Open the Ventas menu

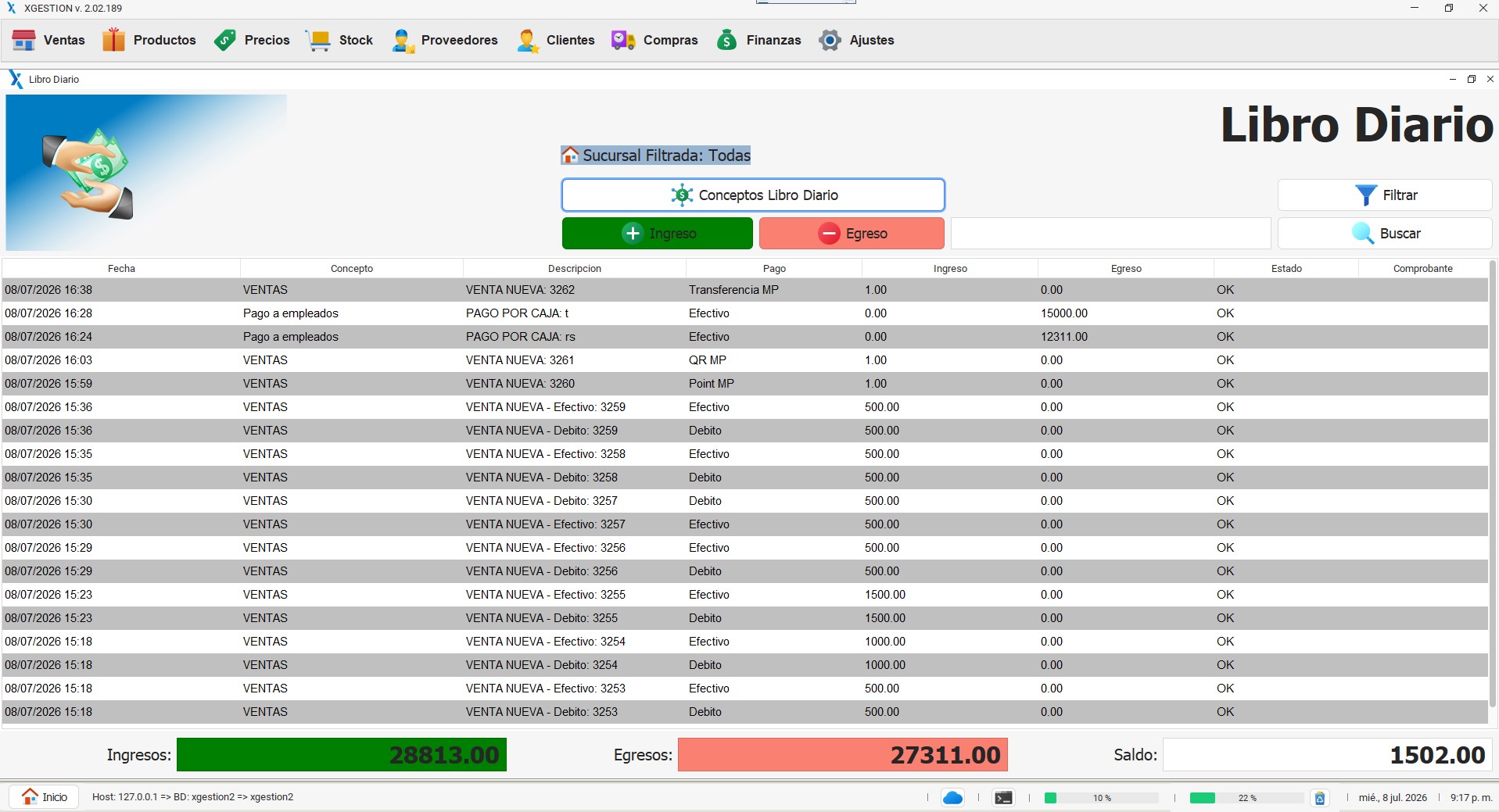[x=48, y=40]
